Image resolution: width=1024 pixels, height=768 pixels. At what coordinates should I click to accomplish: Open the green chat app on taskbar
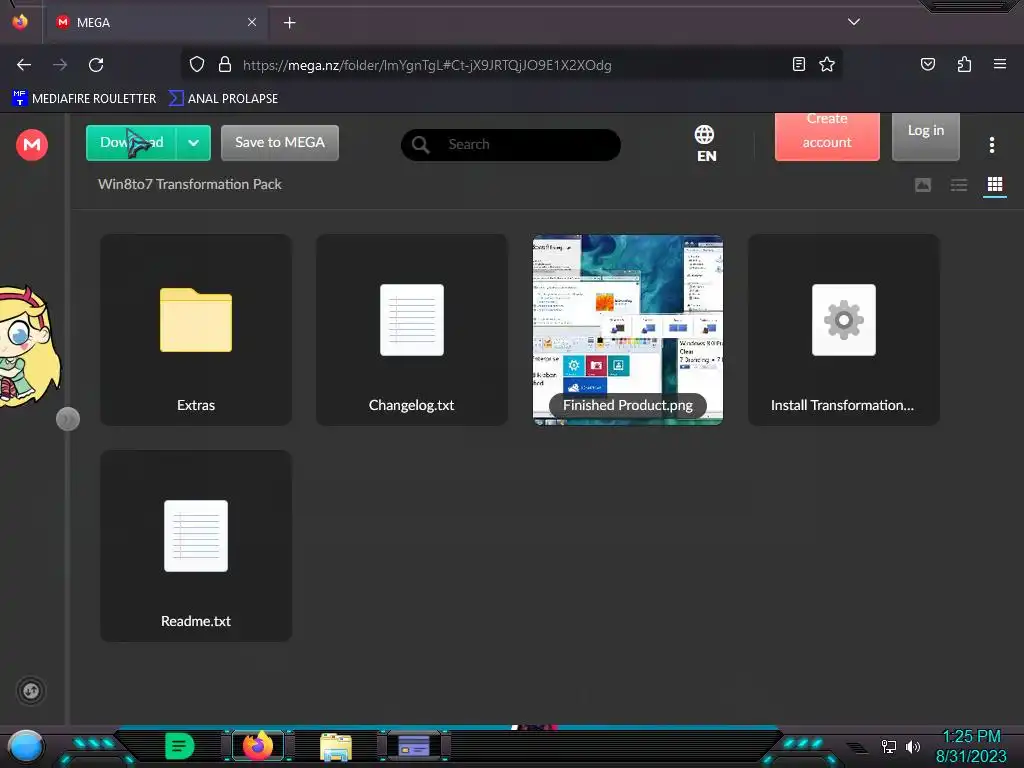tap(180, 746)
